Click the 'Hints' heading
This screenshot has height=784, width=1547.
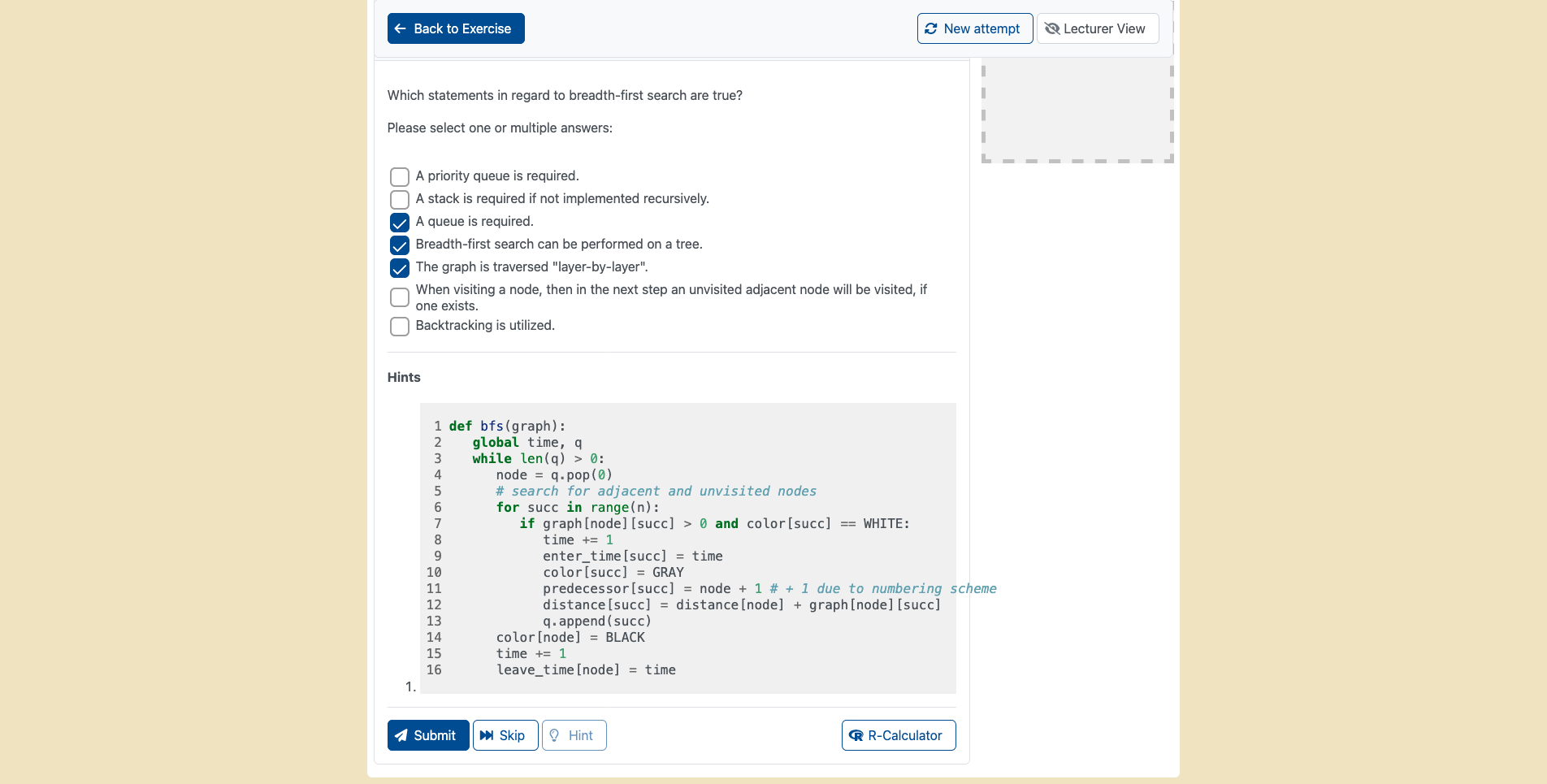pos(404,377)
